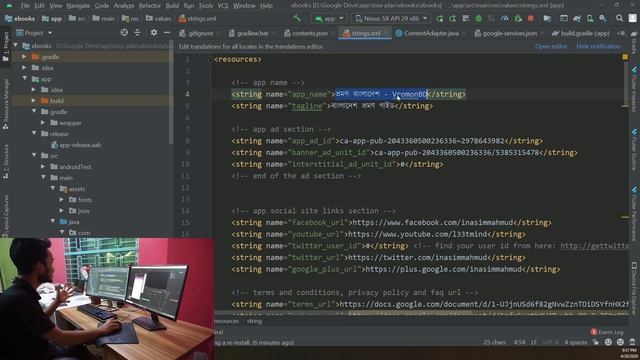Expand the fonts folder arrow
The image size is (640, 360).
click(x=62, y=200)
